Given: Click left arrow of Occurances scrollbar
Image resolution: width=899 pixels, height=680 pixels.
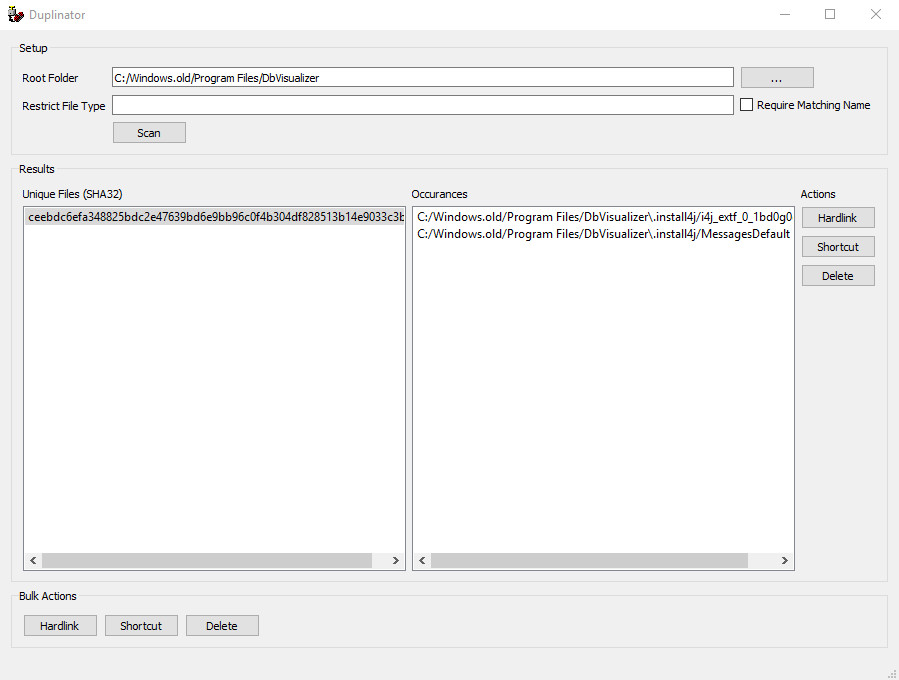Looking at the screenshot, I should (423, 560).
